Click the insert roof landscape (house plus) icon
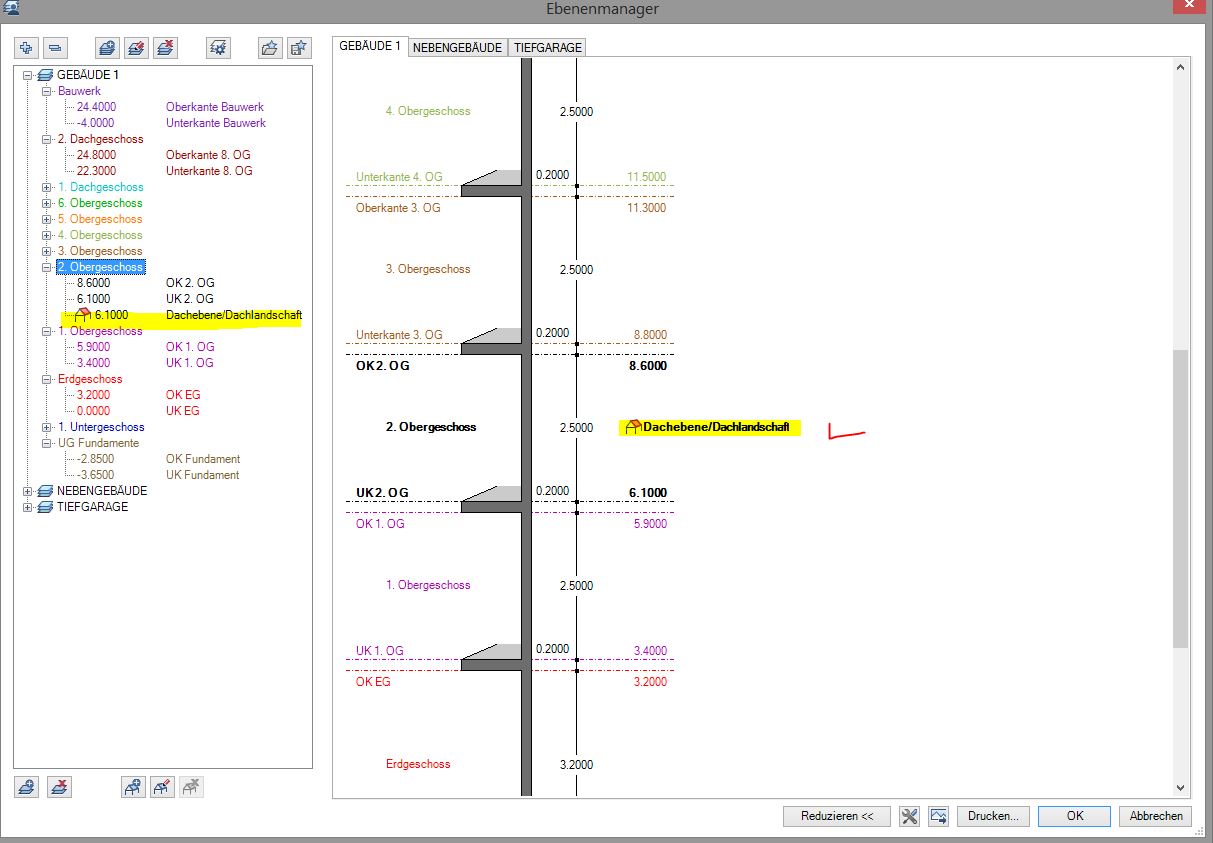The width and height of the screenshot is (1213, 843). tap(132, 787)
